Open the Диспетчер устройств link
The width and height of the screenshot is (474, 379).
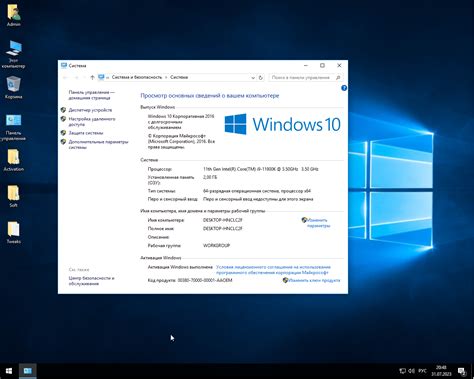[x=90, y=110]
